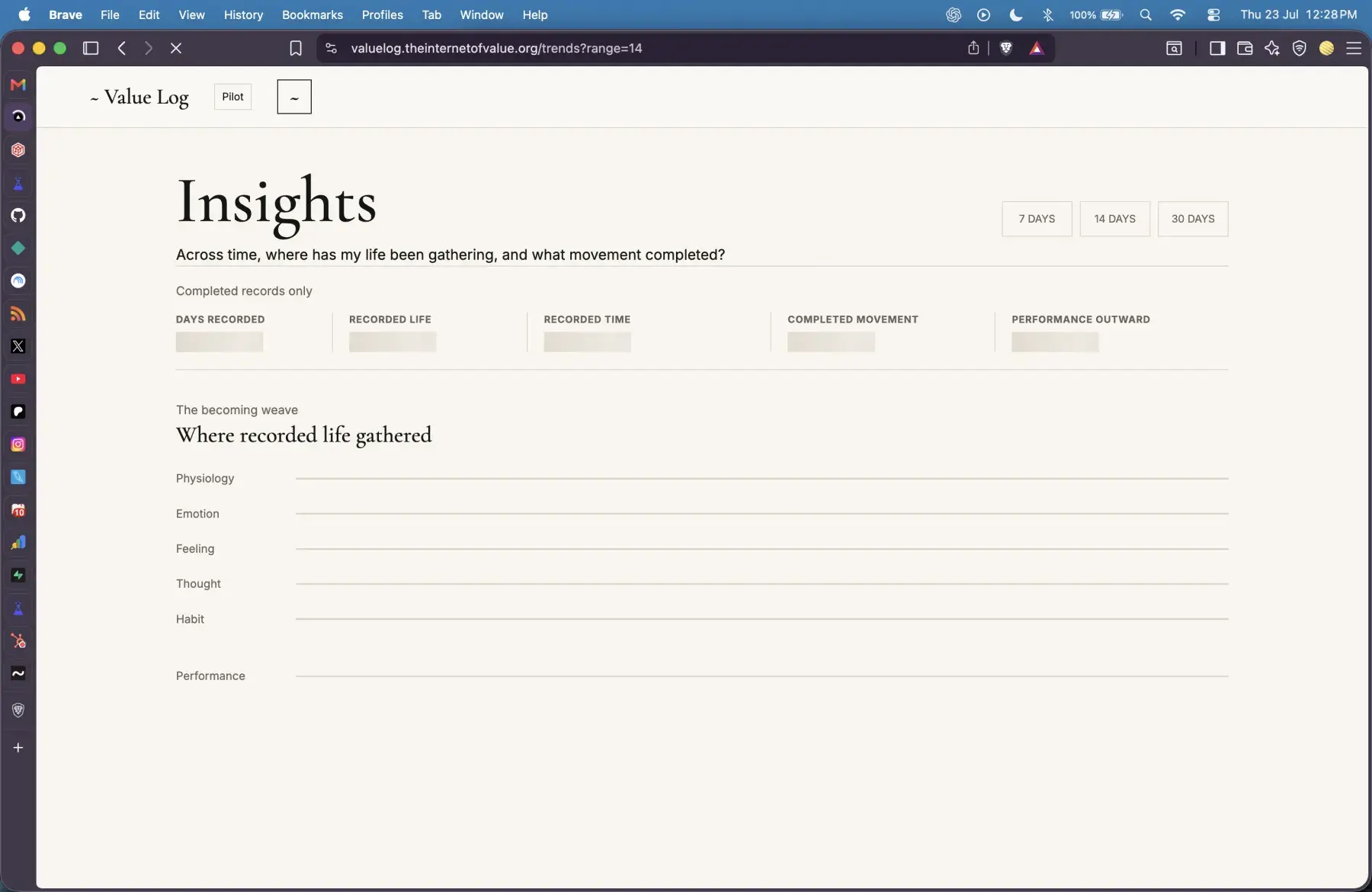The width and height of the screenshot is (1372, 892).
Task: View site information in address bar
Action: pyautogui.click(x=331, y=48)
